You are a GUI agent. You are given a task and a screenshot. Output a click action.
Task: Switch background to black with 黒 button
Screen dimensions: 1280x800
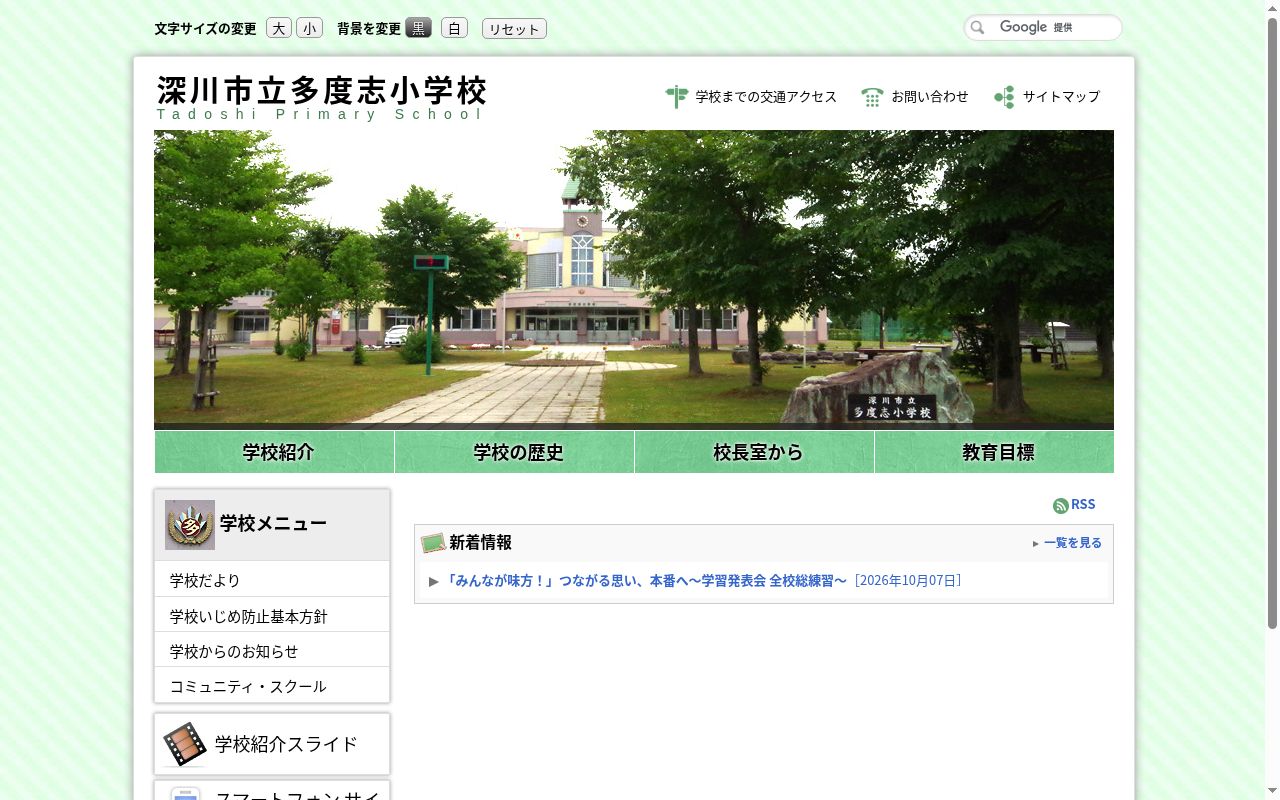(x=419, y=28)
